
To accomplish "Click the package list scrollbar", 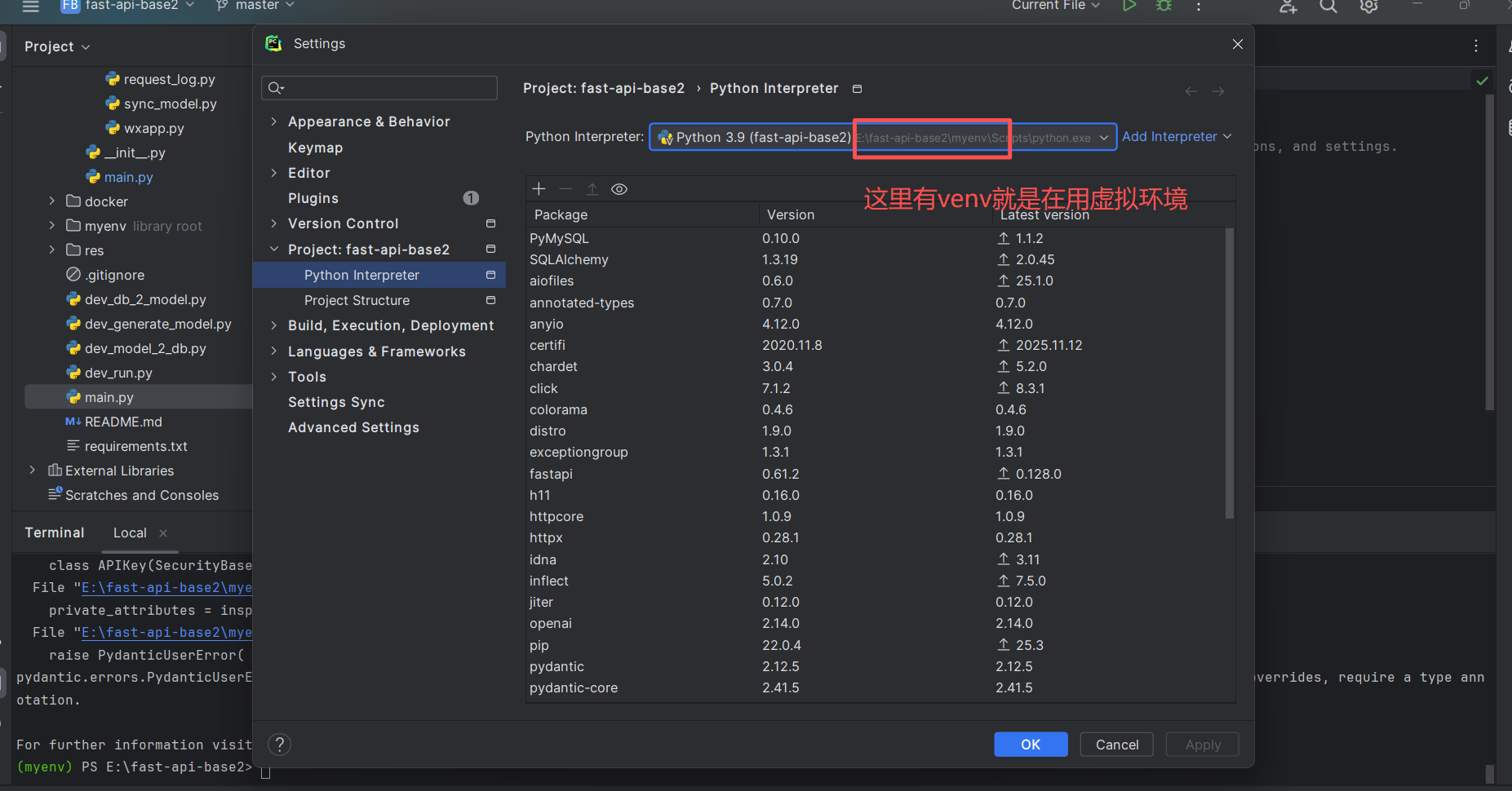I will 1230,373.
